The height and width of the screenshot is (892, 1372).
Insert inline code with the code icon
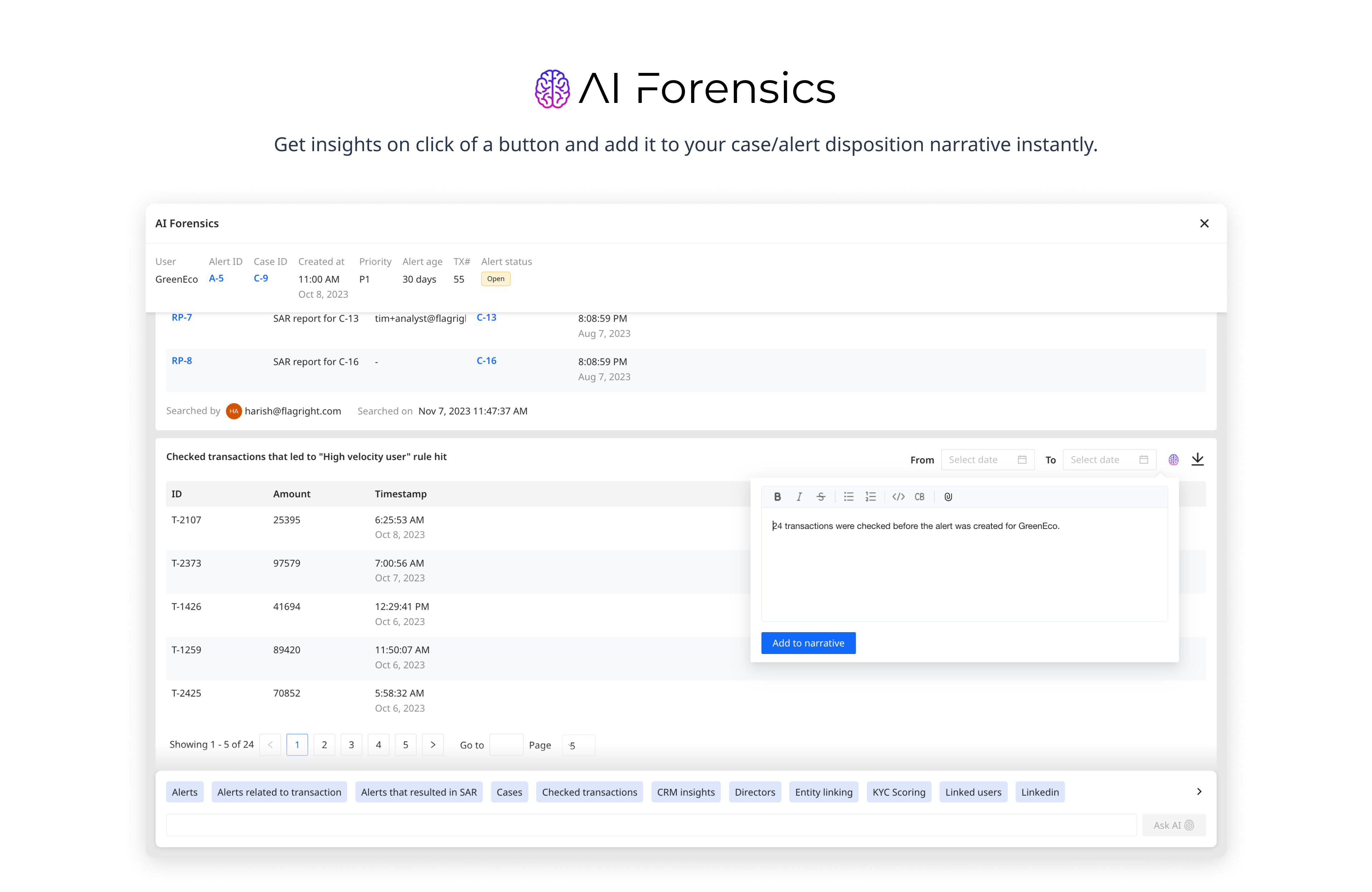898,496
